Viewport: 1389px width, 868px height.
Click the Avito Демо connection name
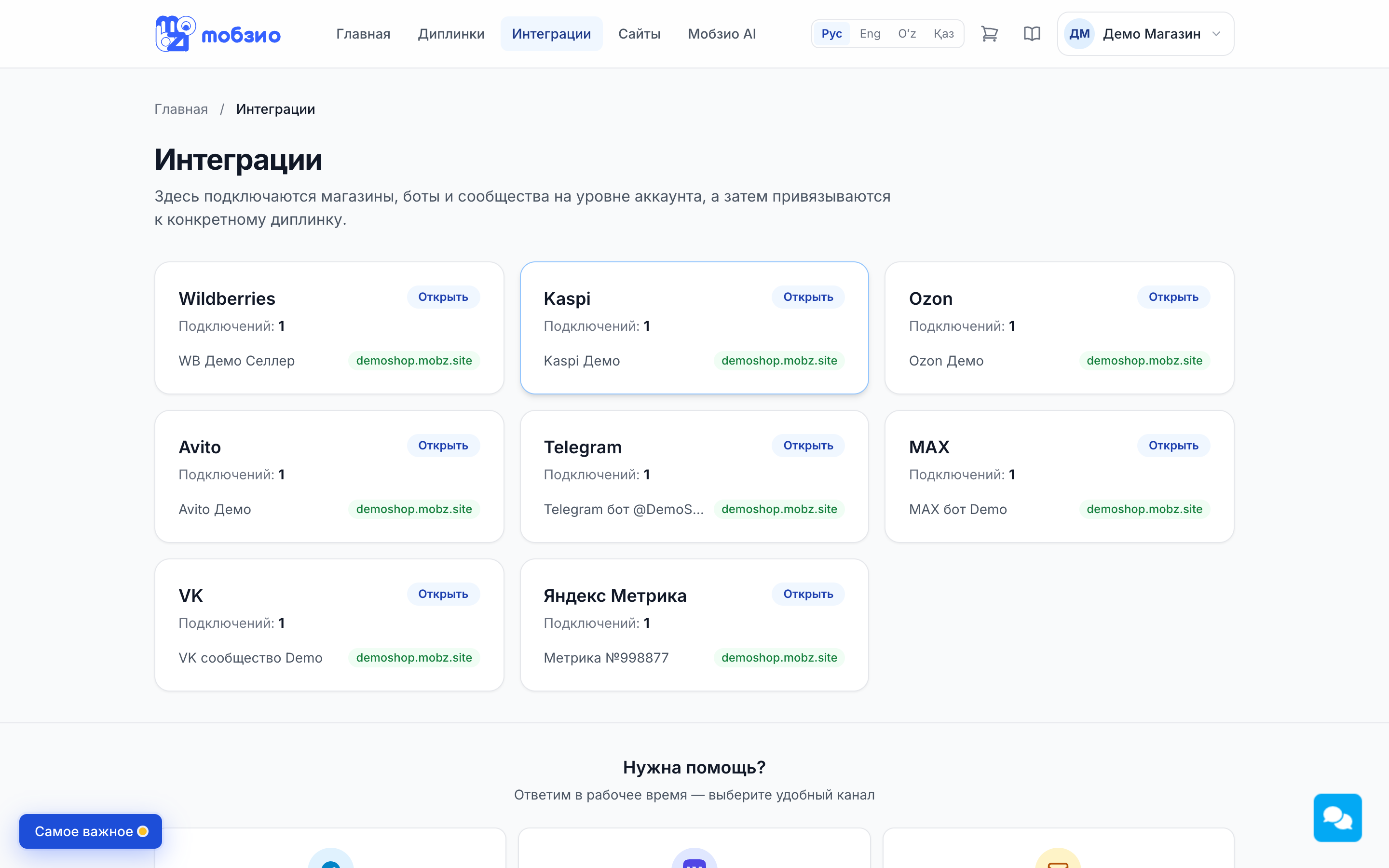coord(215,509)
